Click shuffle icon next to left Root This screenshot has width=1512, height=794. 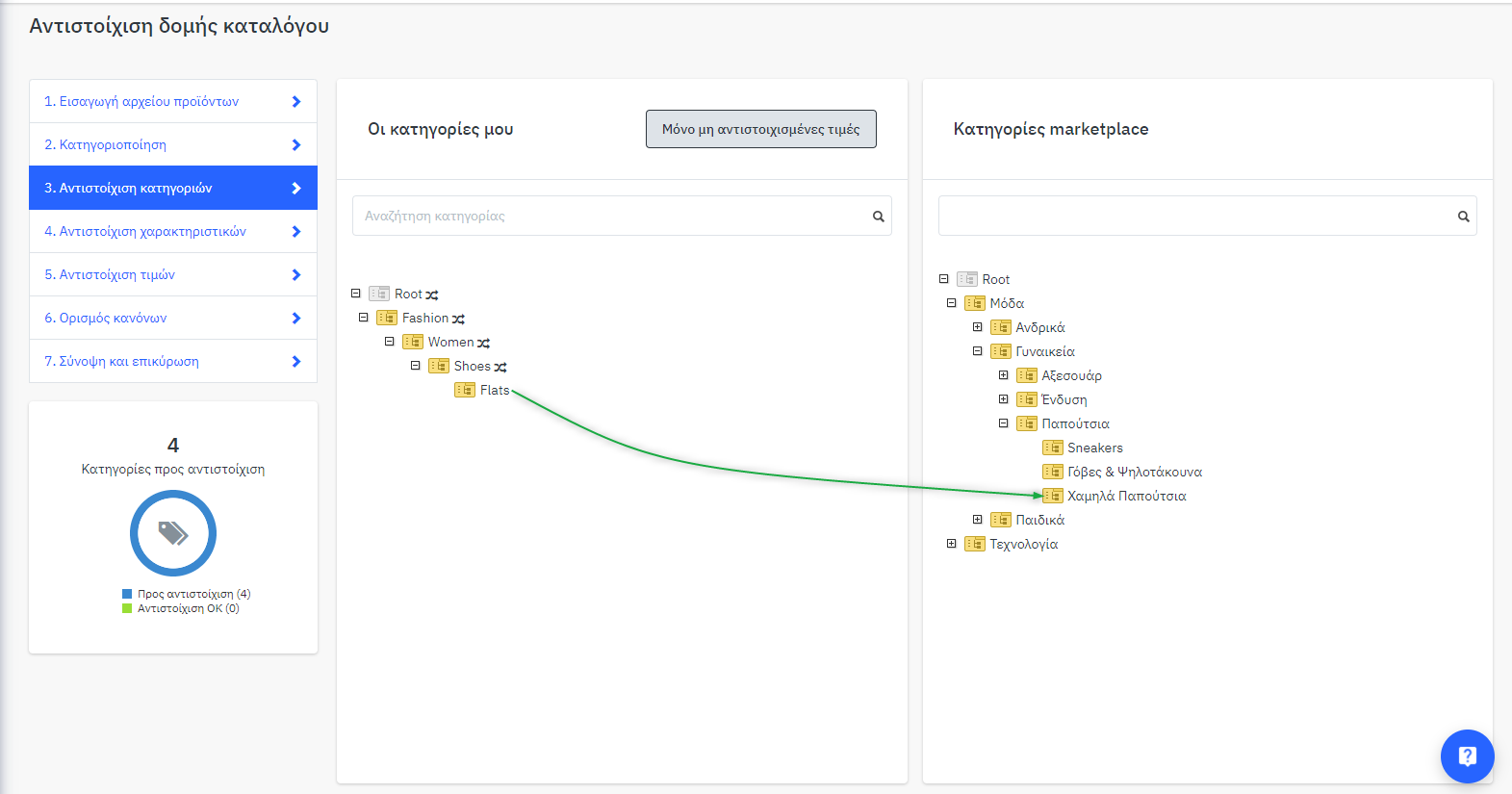432,295
